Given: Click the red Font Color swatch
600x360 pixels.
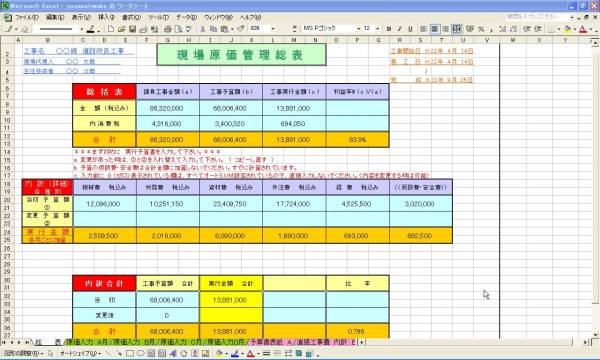Looking at the screenshot, I should [x=583, y=29].
